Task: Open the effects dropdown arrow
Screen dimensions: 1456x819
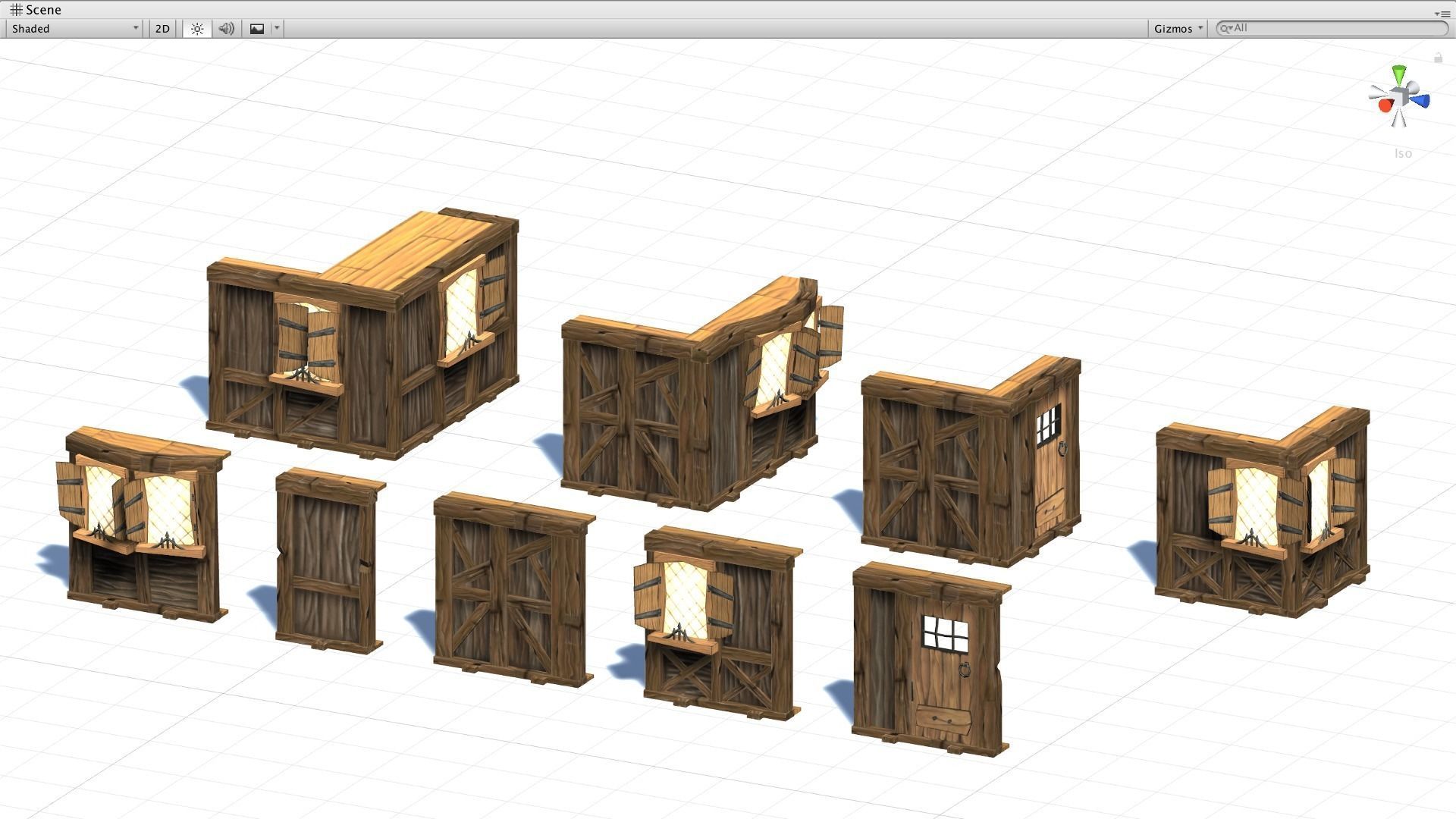Action: pos(277,29)
